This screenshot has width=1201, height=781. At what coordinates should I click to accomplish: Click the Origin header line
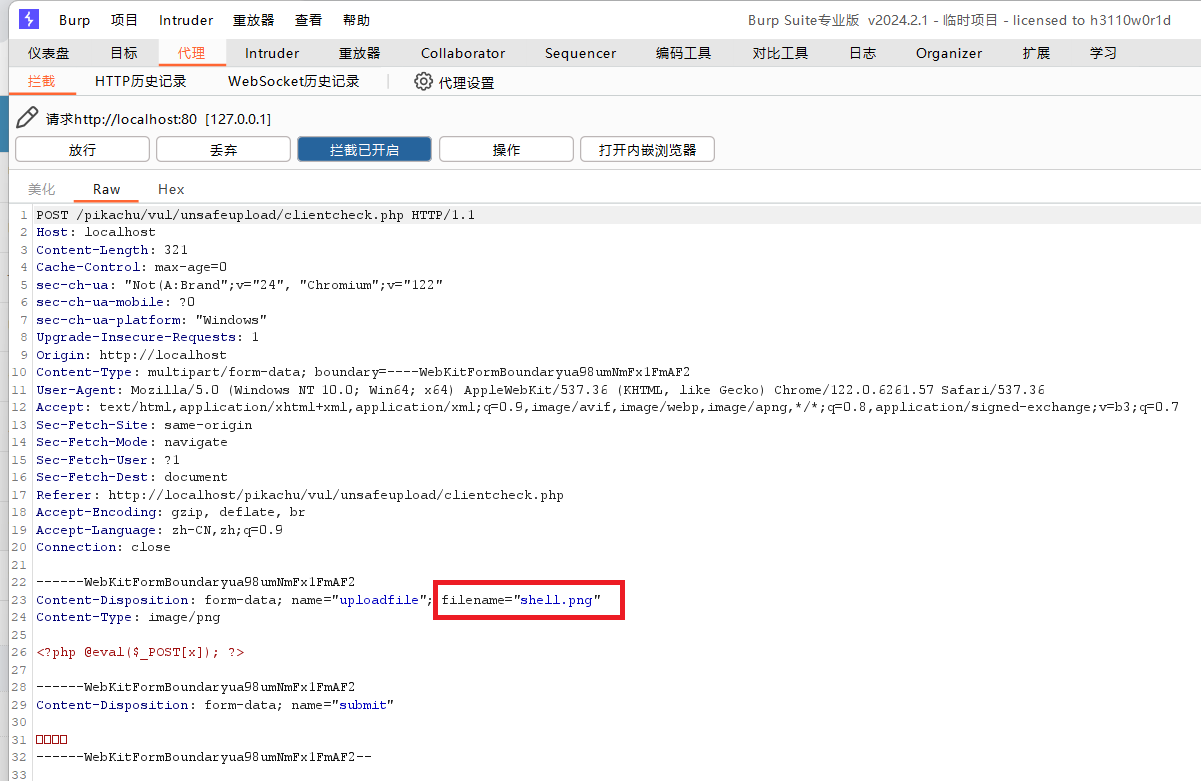tap(131, 355)
